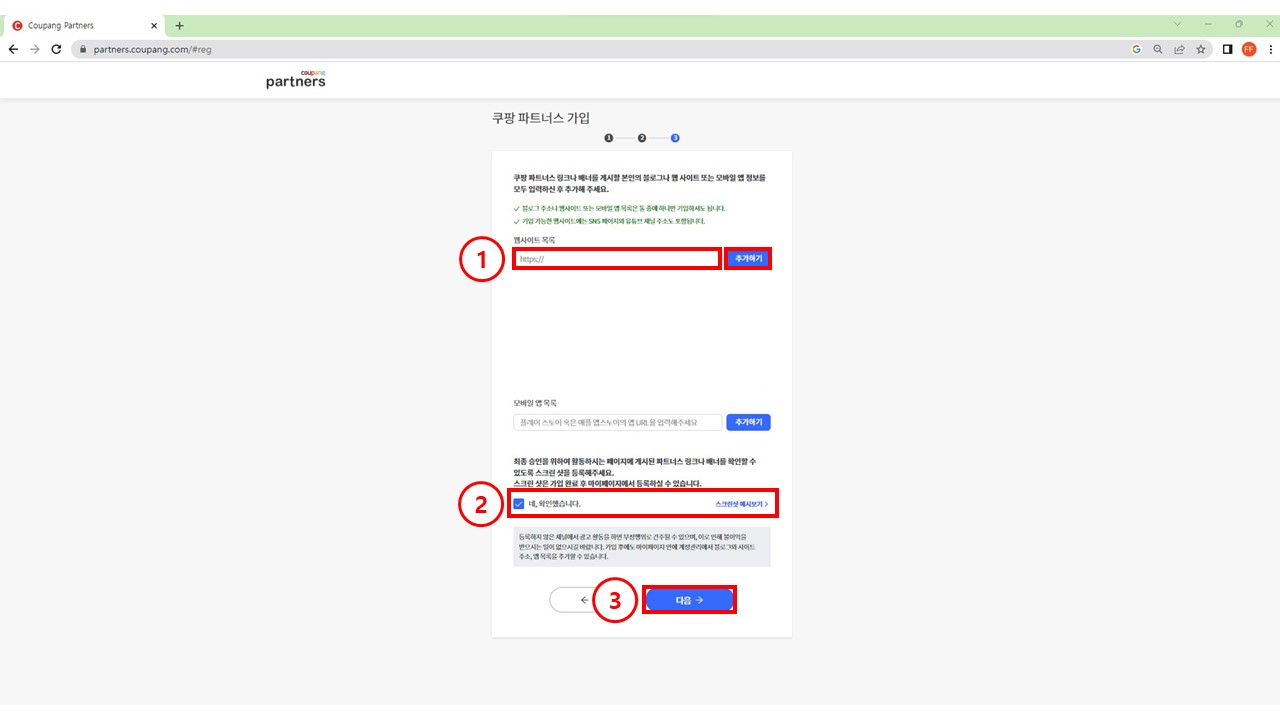Select the Coupang Partners tab
The height and width of the screenshot is (720, 1280).
pos(83,26)
